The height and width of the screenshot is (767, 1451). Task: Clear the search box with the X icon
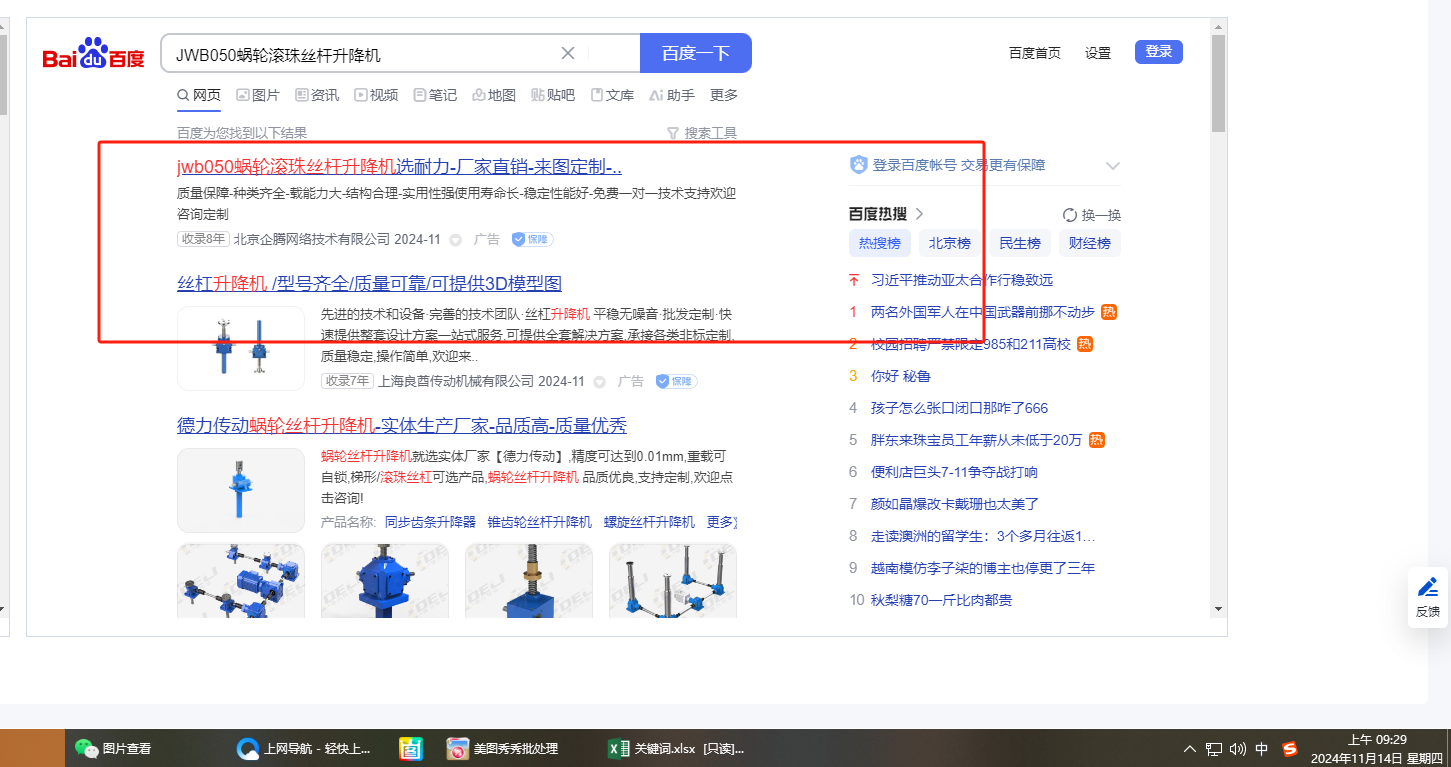pyautogui.click(x=568, y=54)
